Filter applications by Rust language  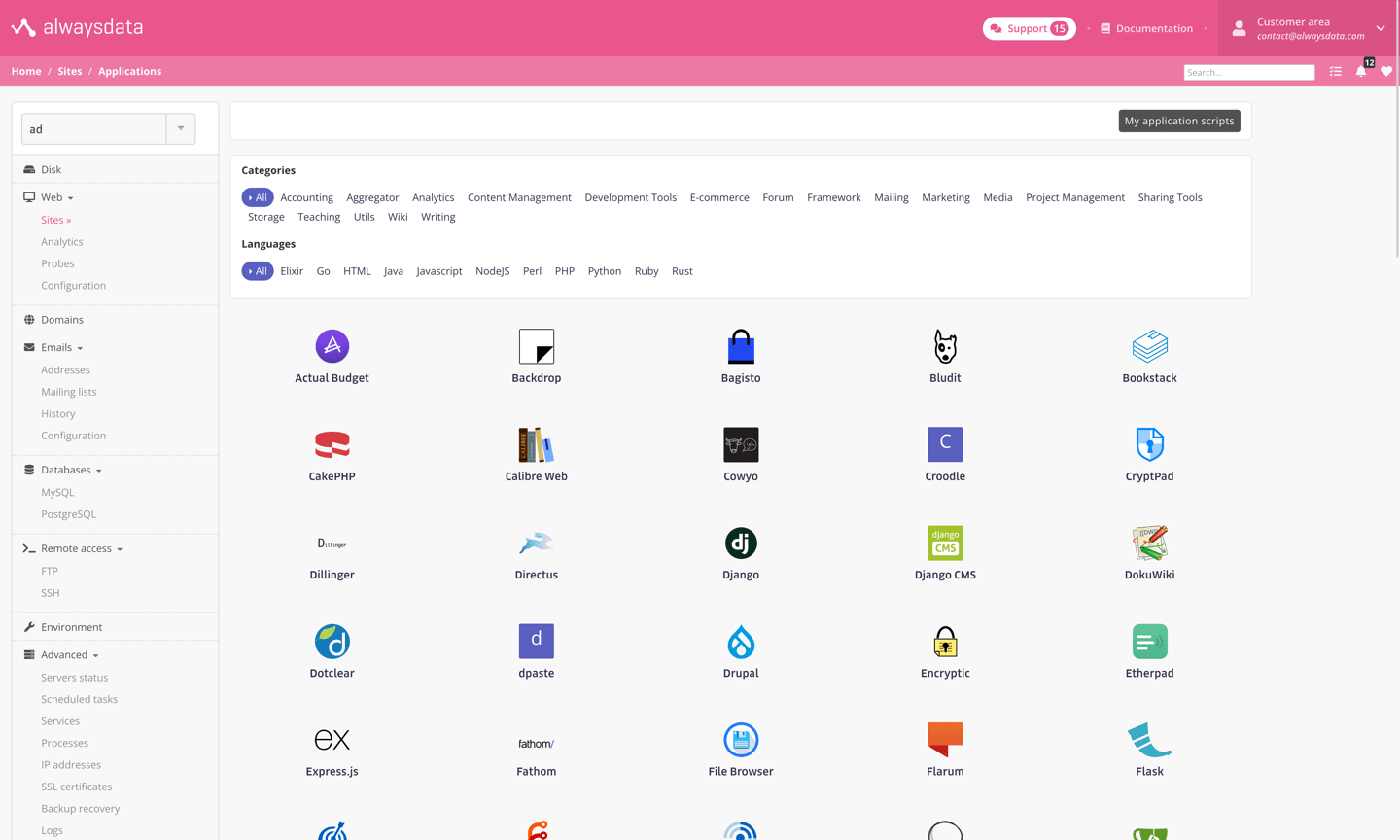pos(682,271)
